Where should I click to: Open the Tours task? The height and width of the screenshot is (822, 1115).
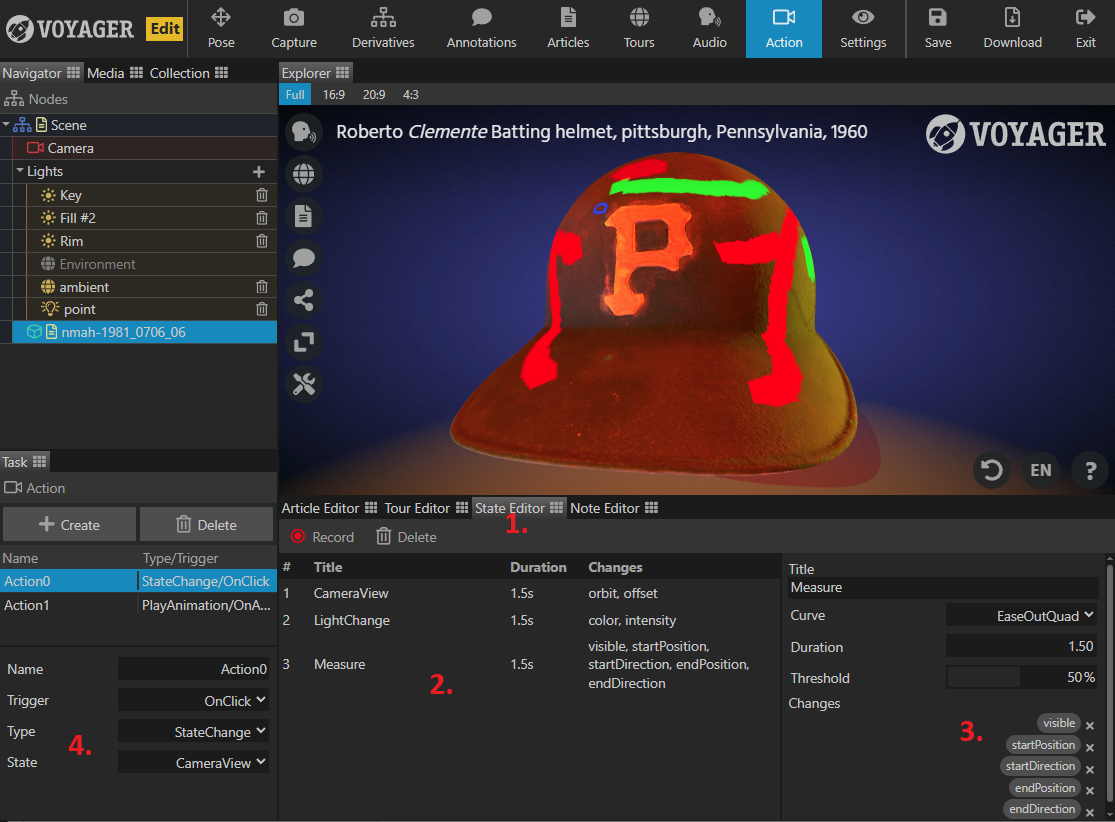[639, 29]
